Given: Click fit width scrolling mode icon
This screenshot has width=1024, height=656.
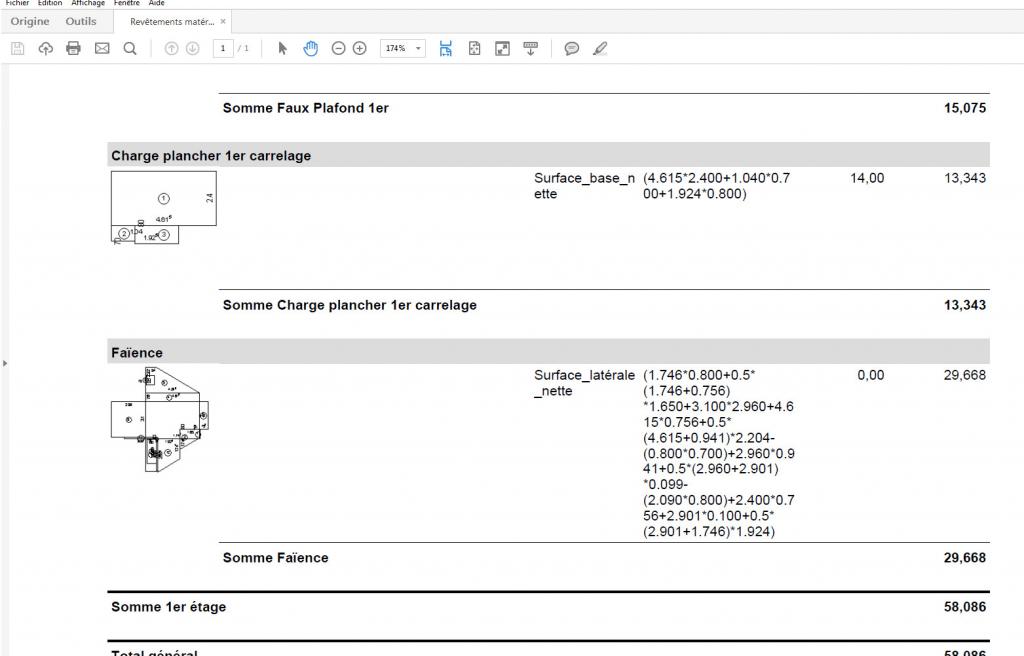Looking at the screenshot, I should point(445,48).
